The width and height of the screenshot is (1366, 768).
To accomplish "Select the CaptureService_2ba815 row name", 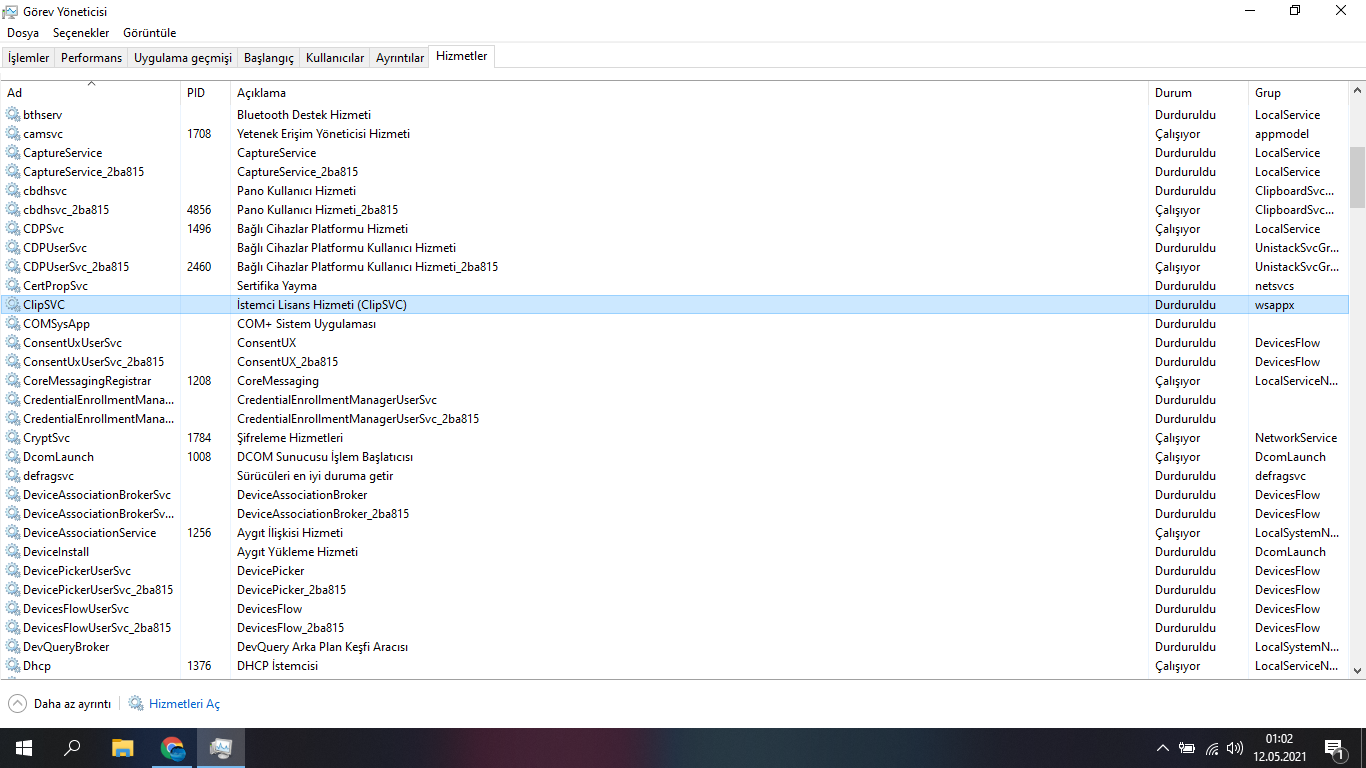I will pyautogui.click(x=83, y=172).
